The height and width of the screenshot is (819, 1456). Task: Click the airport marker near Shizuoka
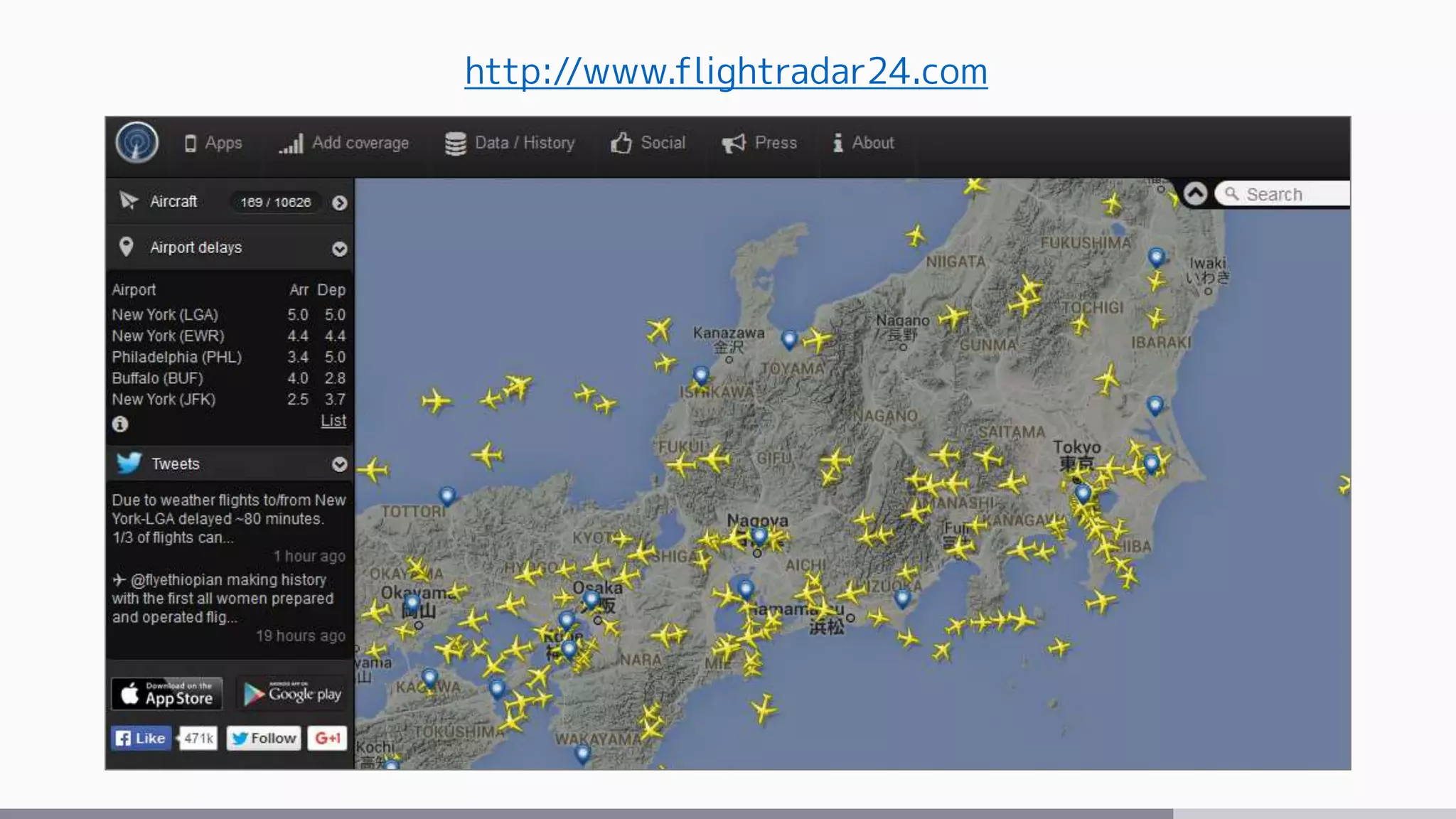click(902, 599)
